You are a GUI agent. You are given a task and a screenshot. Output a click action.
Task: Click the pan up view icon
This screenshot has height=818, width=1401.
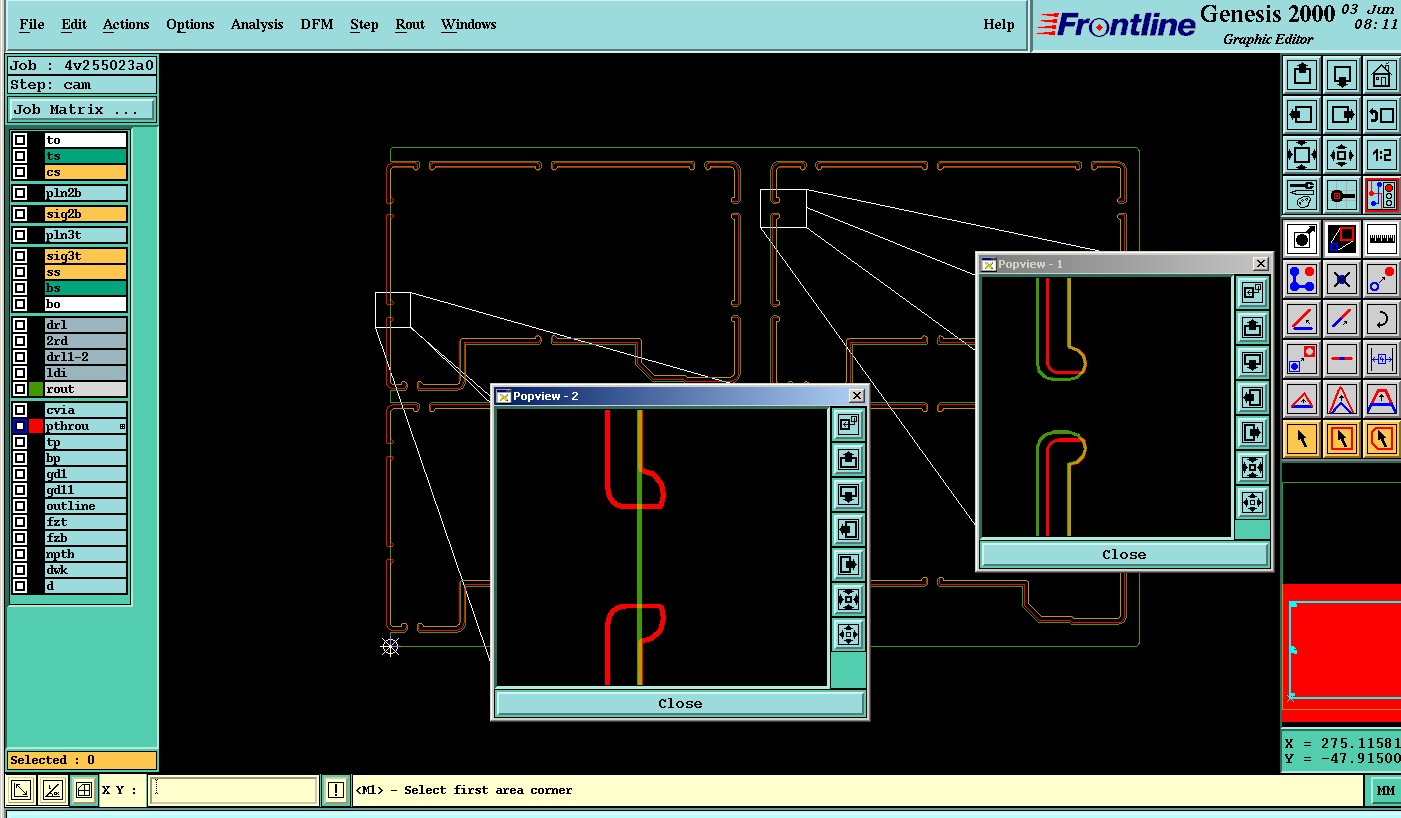[1301, 75]
